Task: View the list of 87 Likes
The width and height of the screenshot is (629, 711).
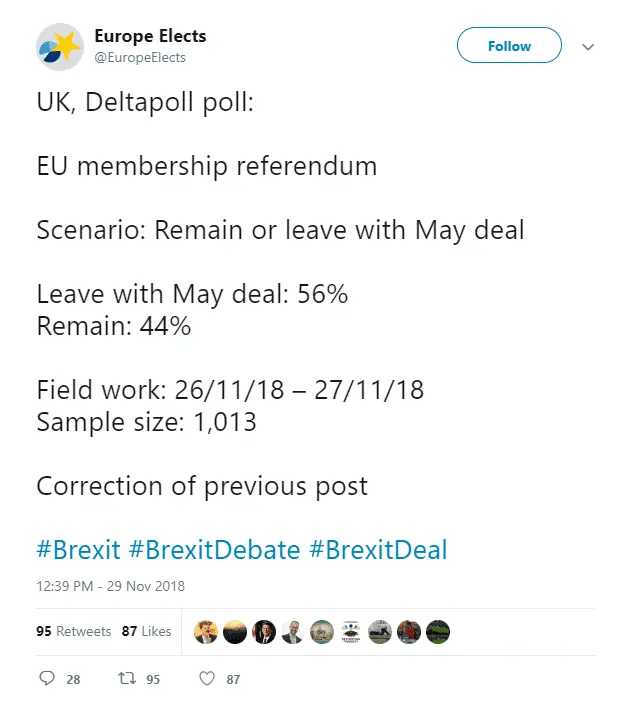Action: (147, 631)
